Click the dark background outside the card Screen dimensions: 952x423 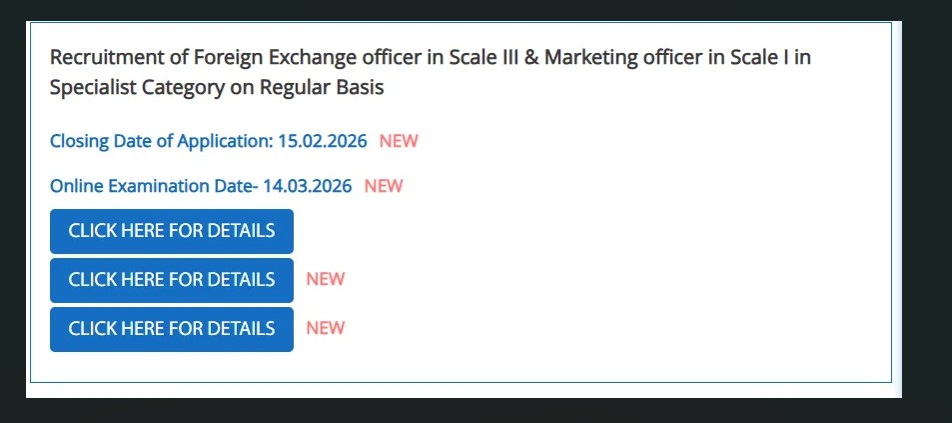click(926, 200)
